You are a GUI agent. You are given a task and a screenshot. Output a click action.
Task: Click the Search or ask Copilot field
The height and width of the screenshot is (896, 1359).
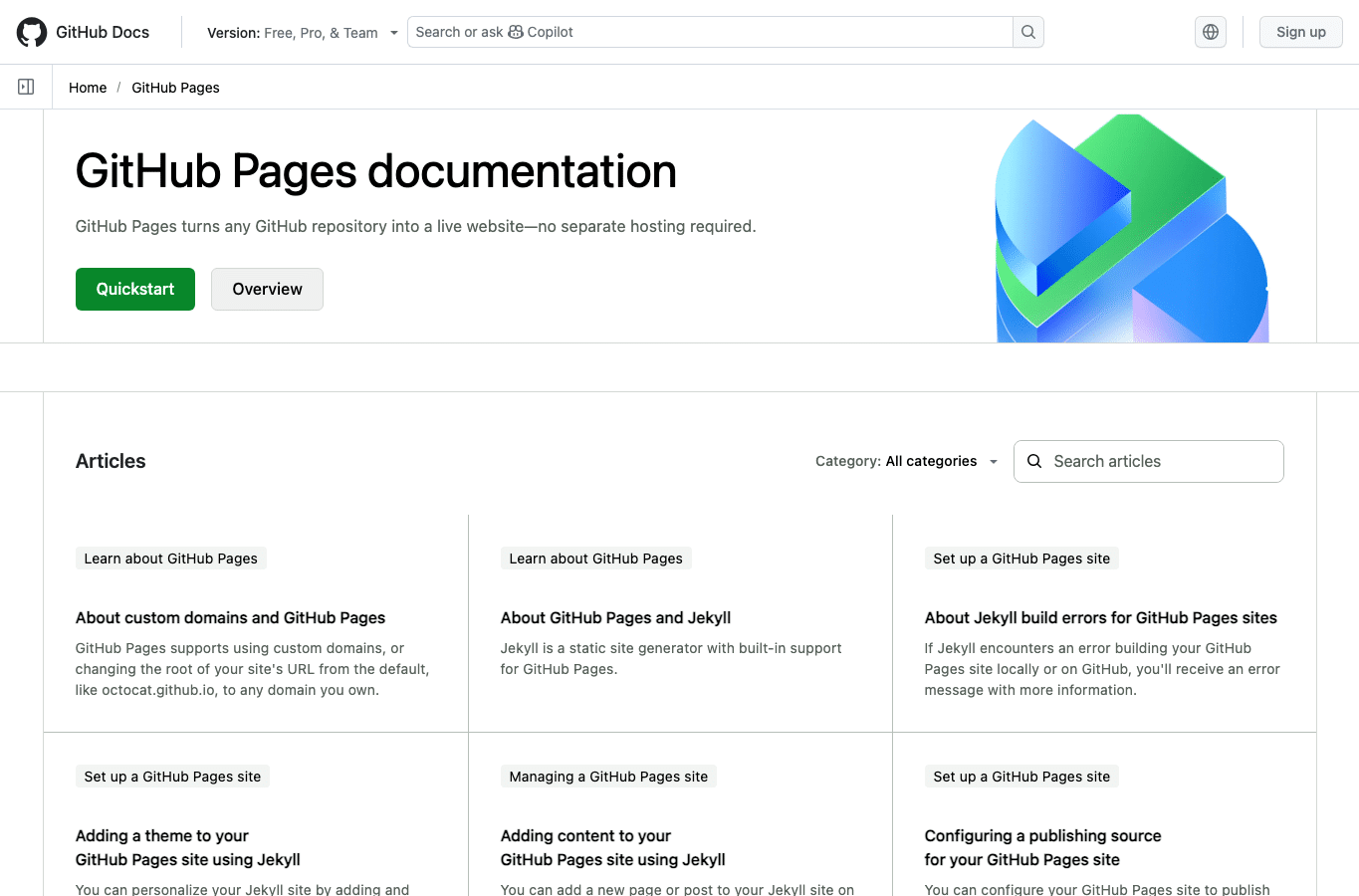tap(710, 32)
